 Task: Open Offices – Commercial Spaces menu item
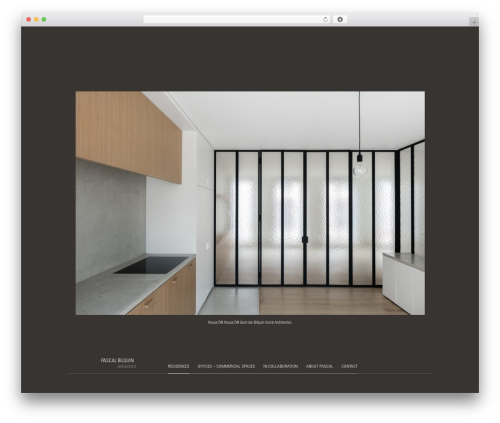pyautogui.click(x=226, y=366)
